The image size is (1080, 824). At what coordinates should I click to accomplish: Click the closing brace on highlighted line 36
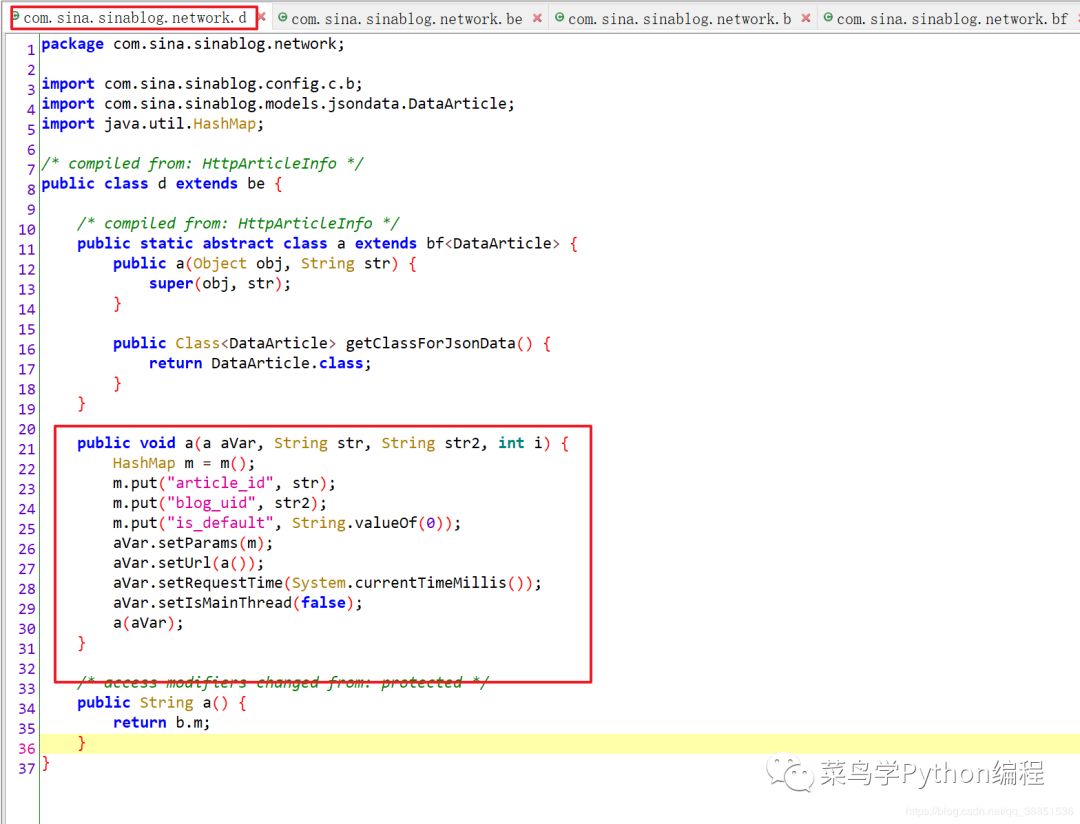tap(81, 743)
